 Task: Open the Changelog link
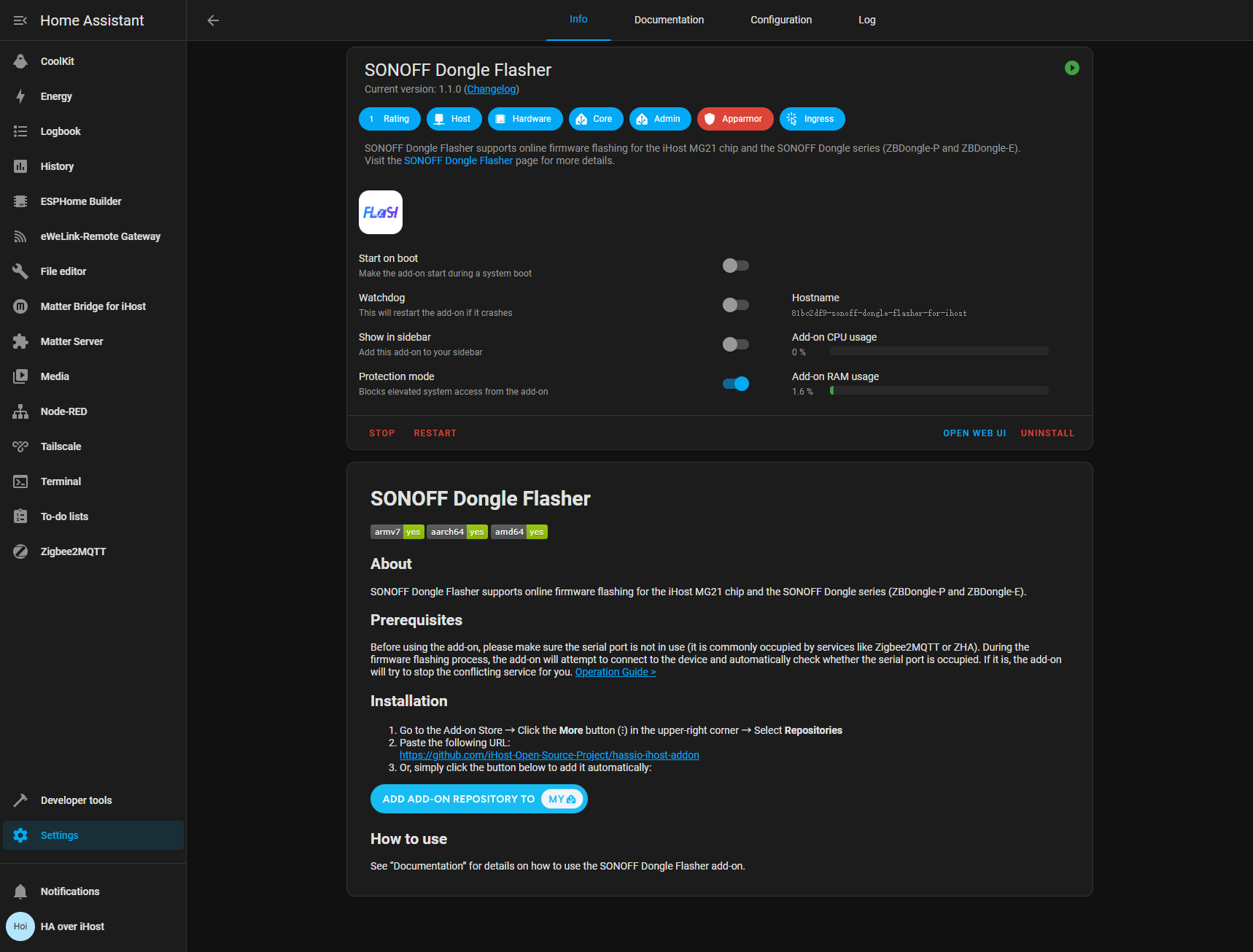[492, 89]
